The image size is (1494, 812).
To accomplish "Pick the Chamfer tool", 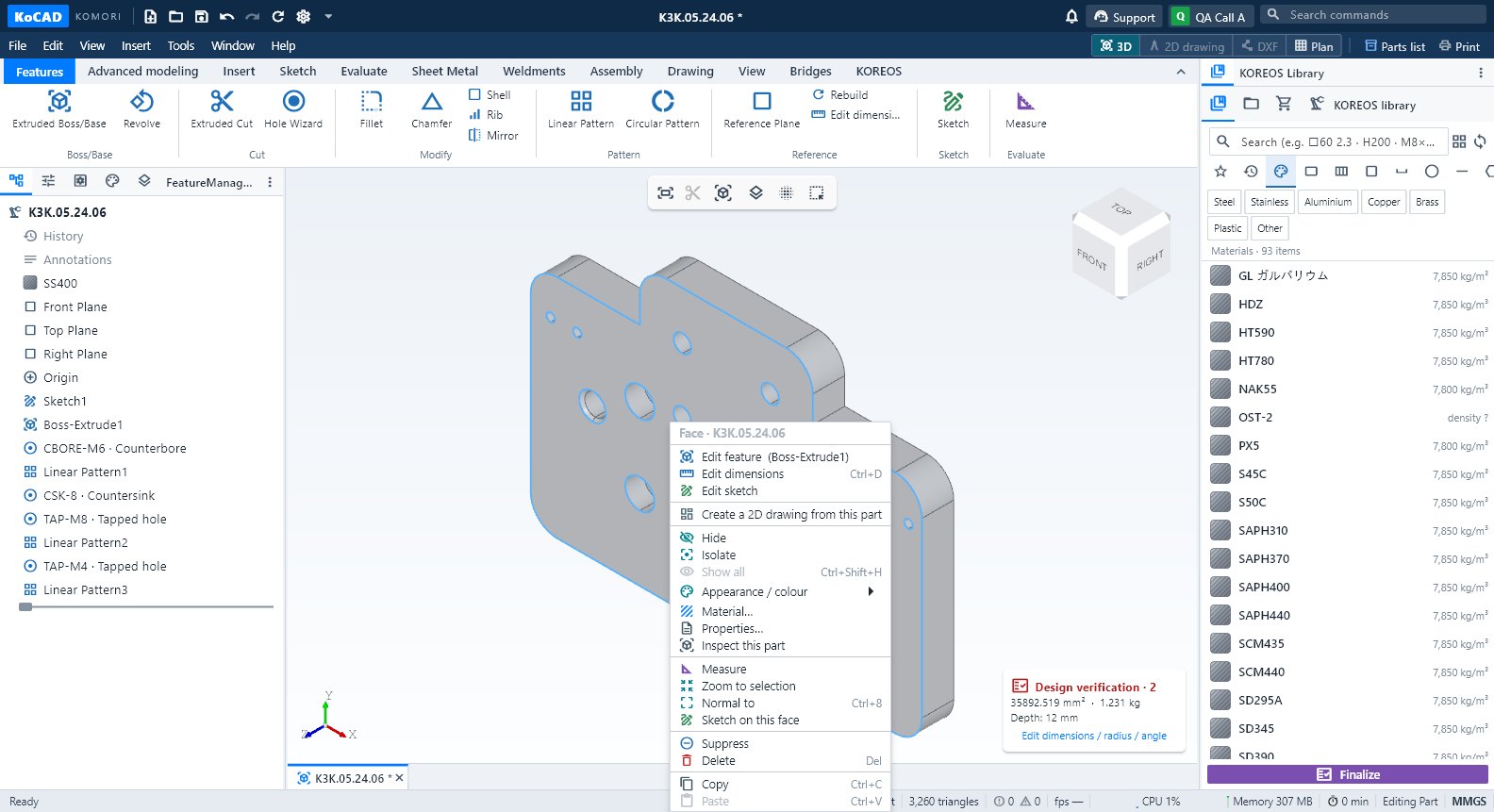I will (431, 109).
